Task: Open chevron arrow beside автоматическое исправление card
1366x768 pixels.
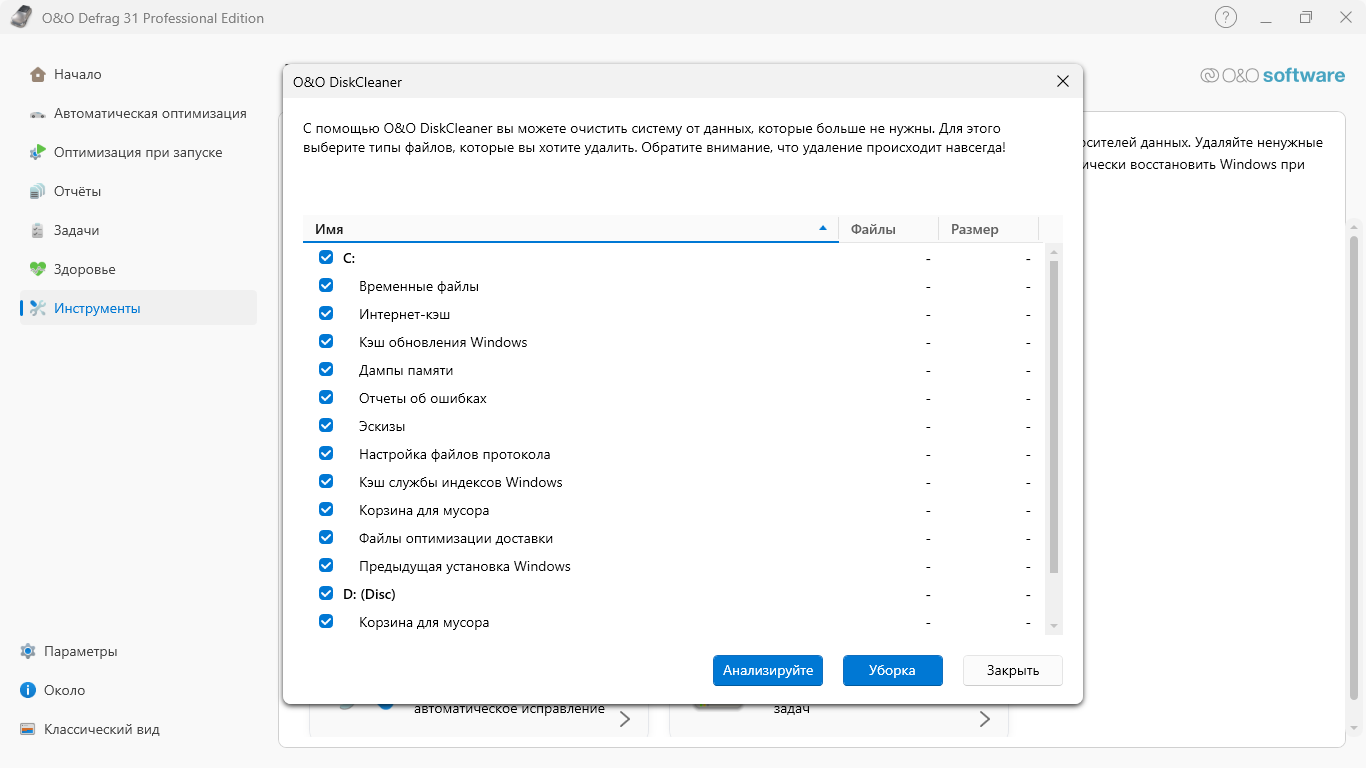Action: click(x=625, y=718)
